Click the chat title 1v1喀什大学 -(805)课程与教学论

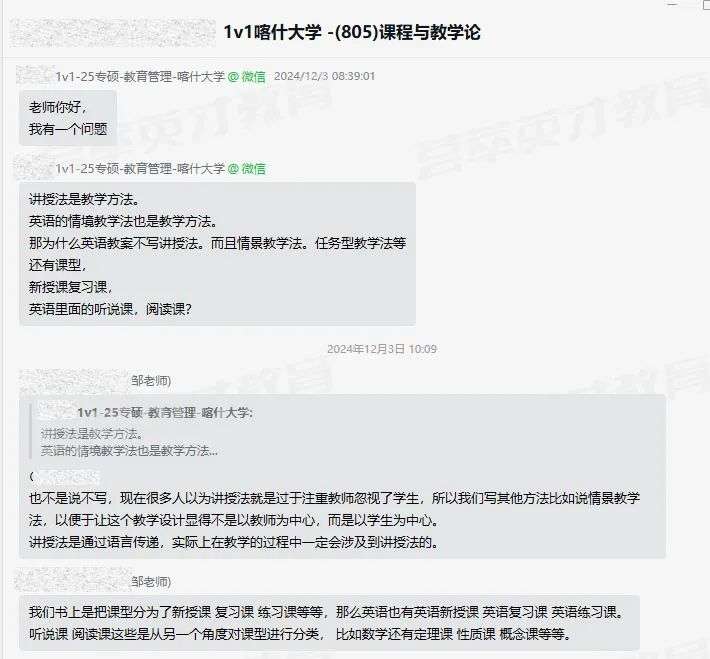click(x=352, y=32)
